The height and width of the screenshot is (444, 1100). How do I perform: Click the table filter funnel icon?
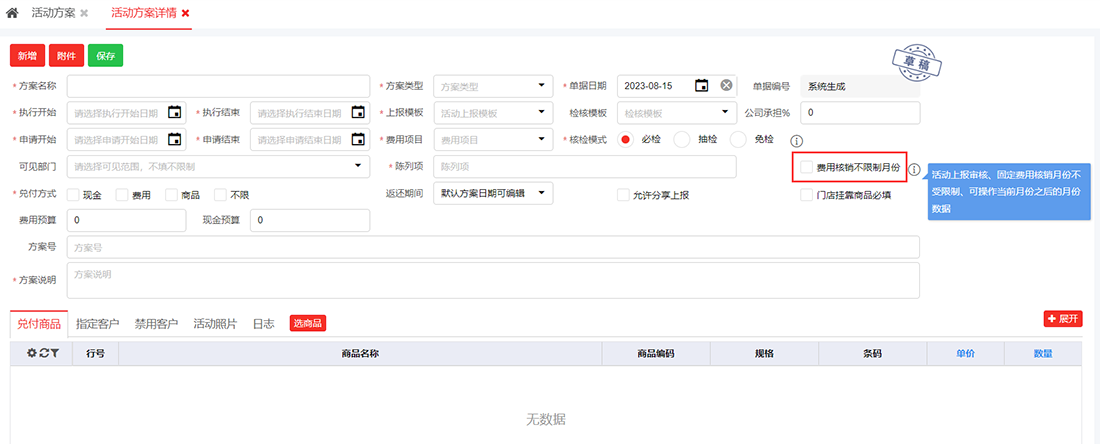tap(55, 353)
